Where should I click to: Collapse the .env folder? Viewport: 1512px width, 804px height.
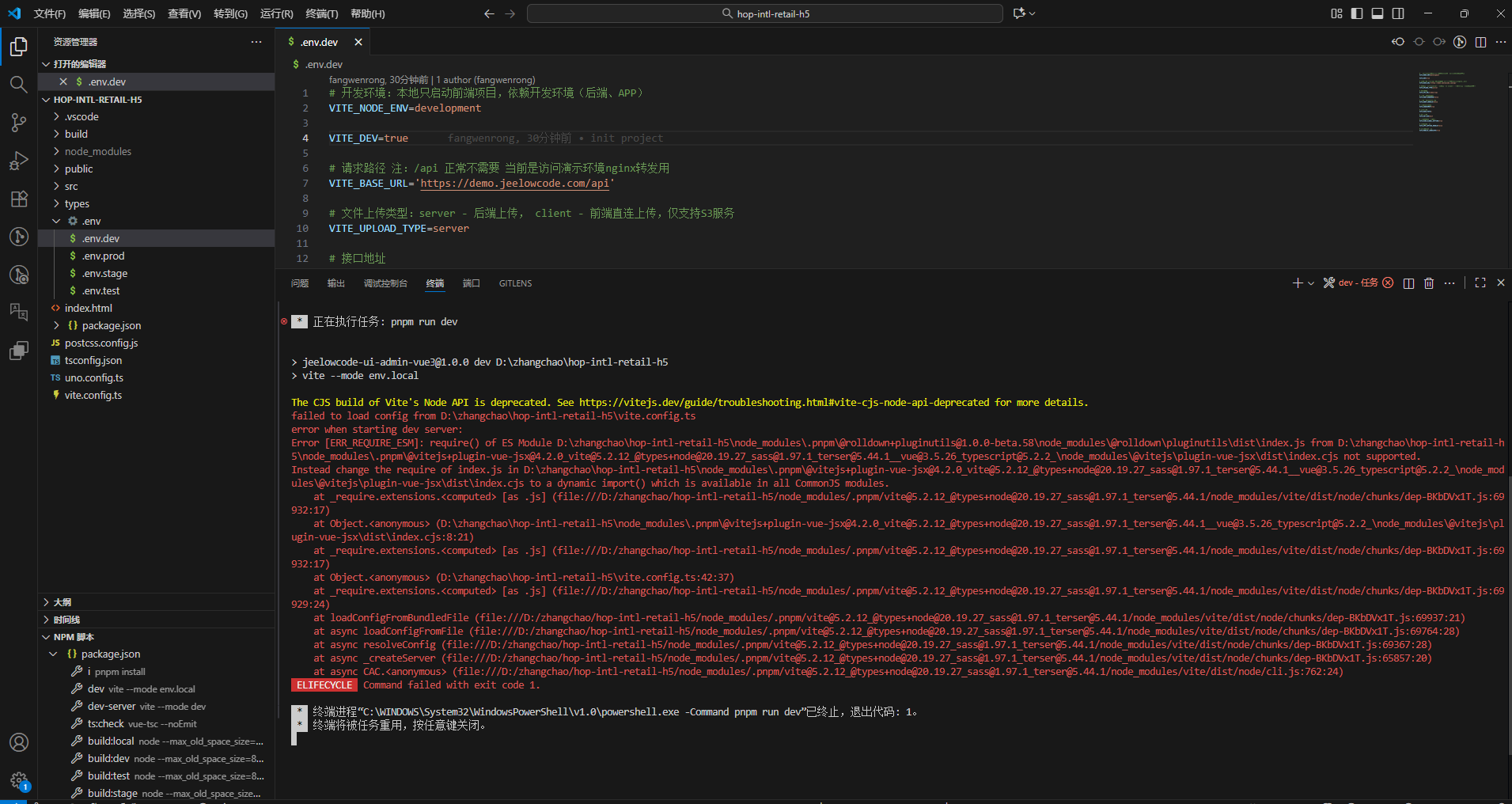click(x=57, y=222)
